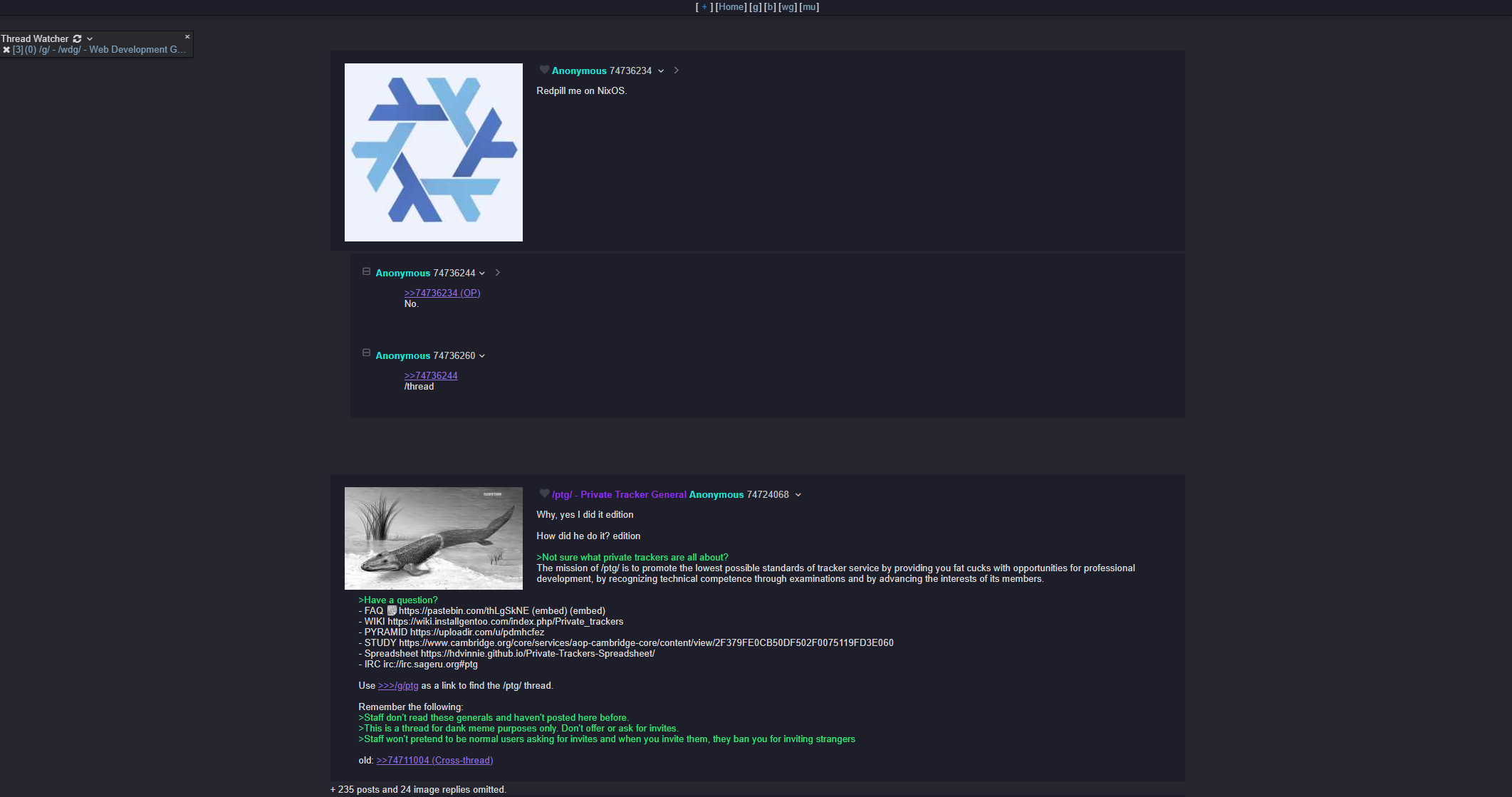Follow quote link >>74736234 (OP)
This screenshot has width=1512, height=797.
pos(442,293)
